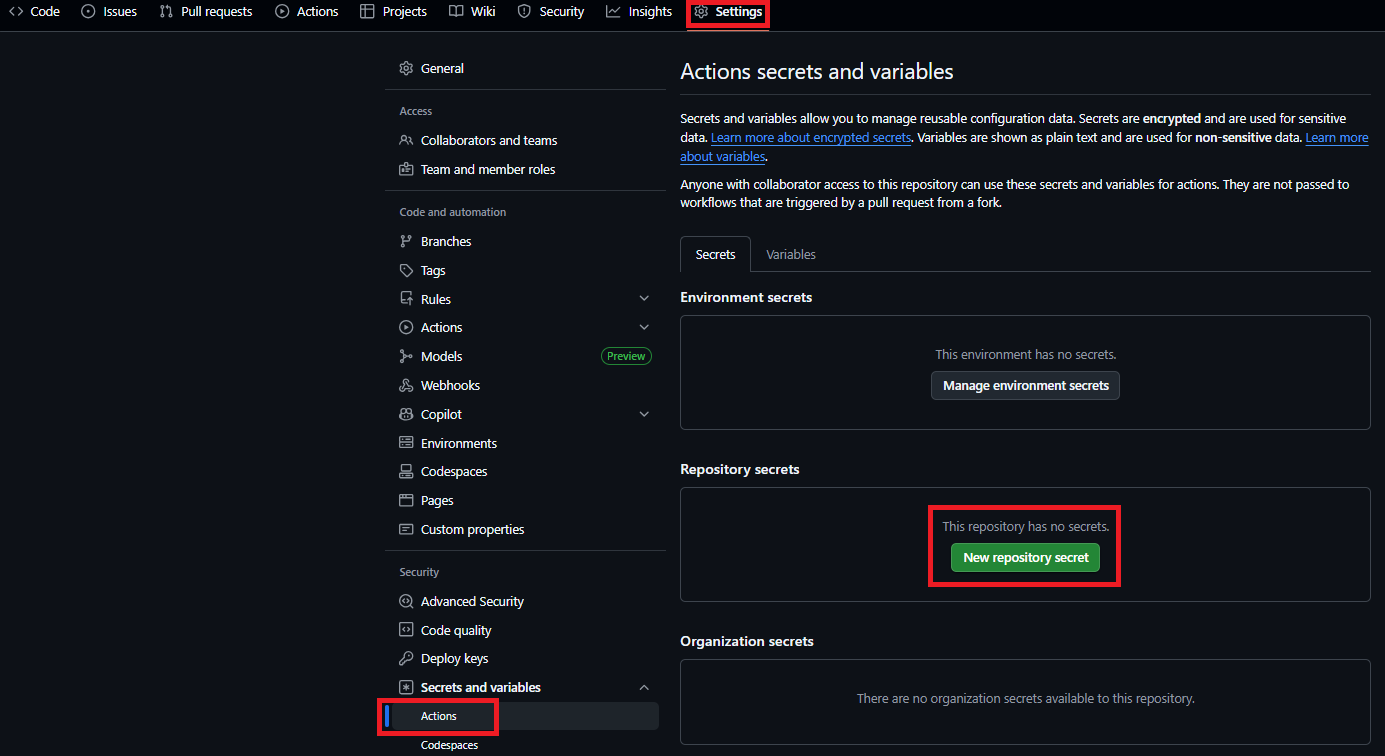Image resolution: width=1385 pixels, height=756 pixels.
Task: Select the Settings tab
Action: (x=729, y=12)
